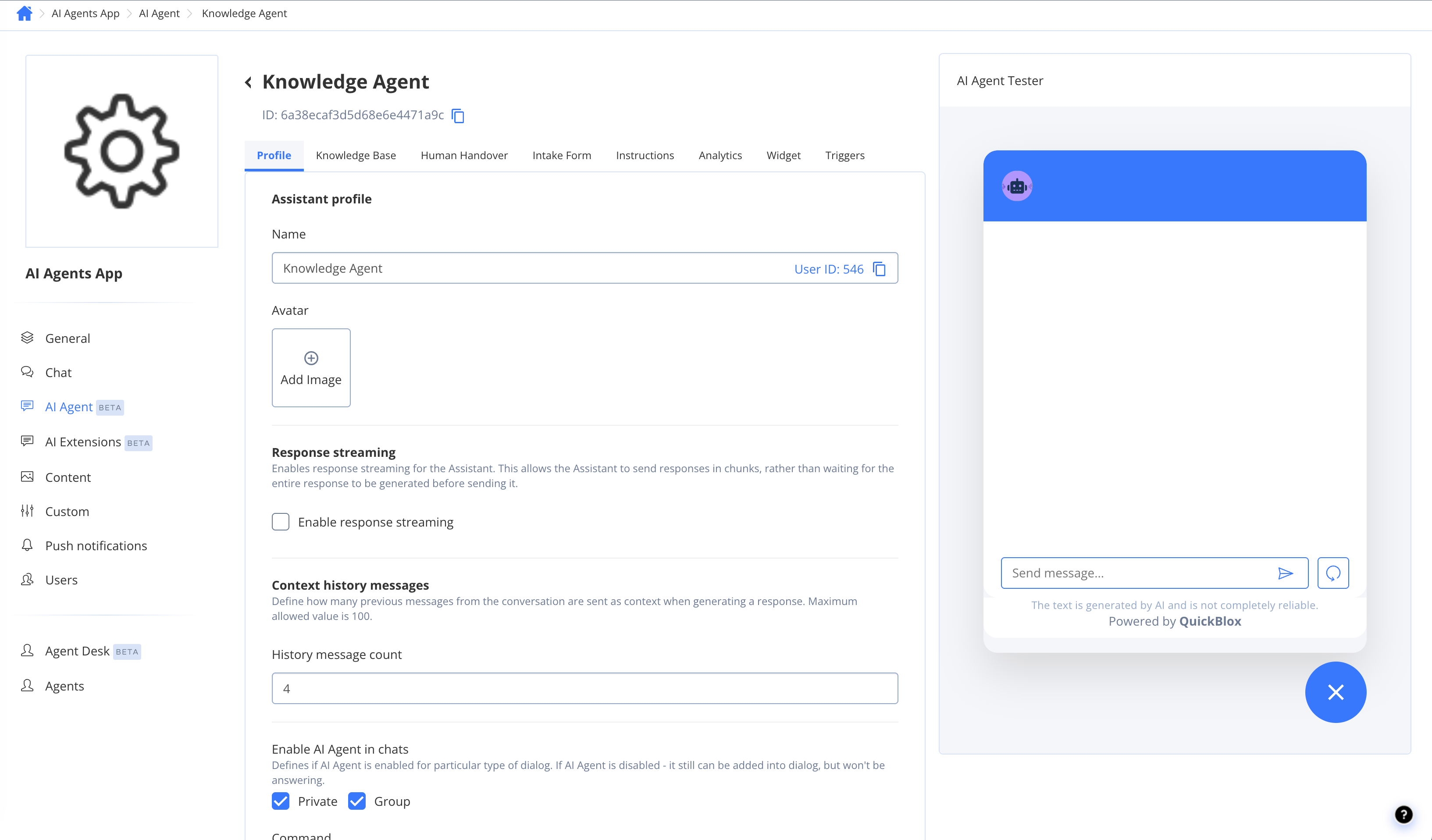Click the Custom sliders icon
1432x840 pixels.
[x=27, y=510]
